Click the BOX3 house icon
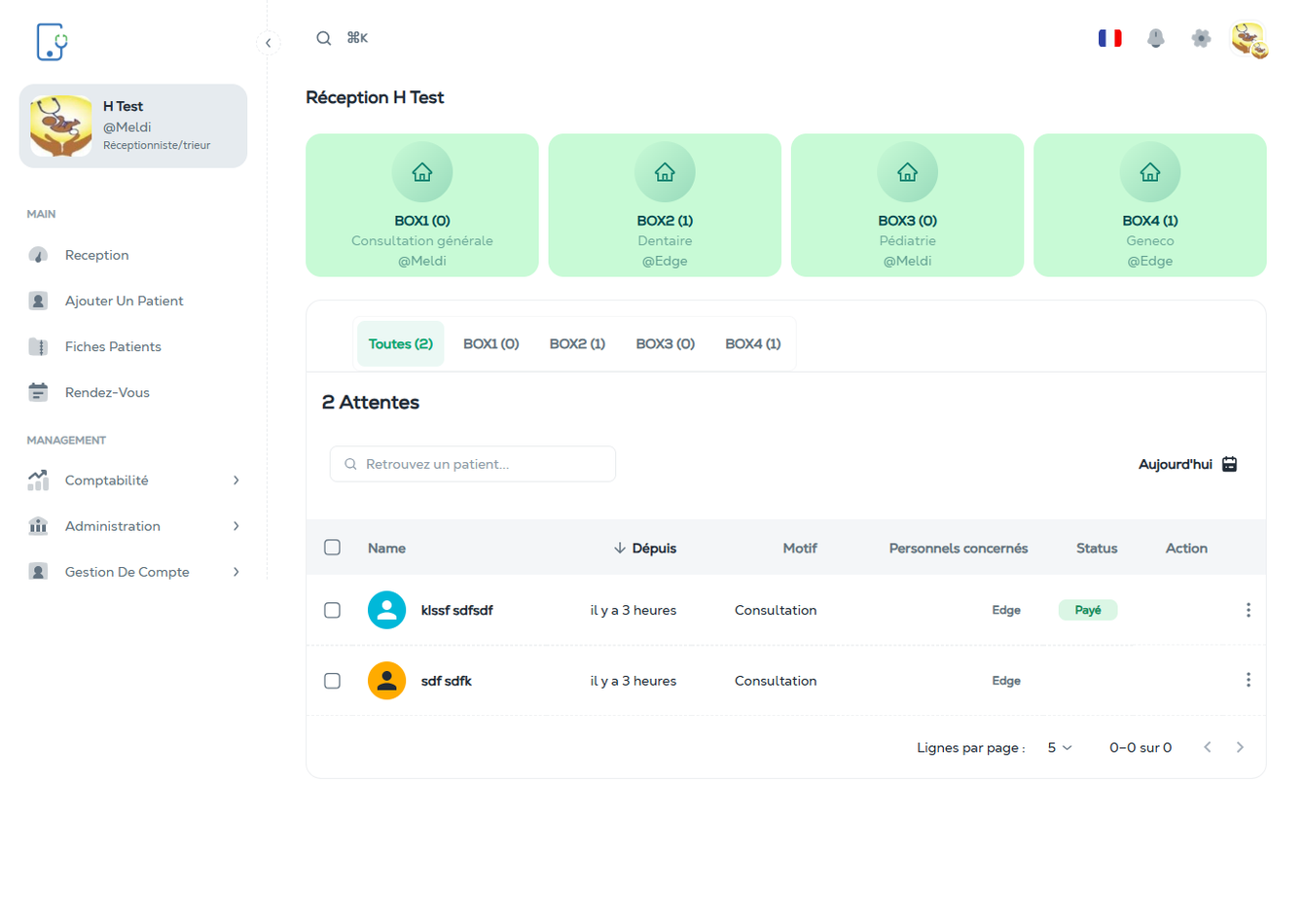The height and width of the screenshot is (924, 1305). pos(907,172)
